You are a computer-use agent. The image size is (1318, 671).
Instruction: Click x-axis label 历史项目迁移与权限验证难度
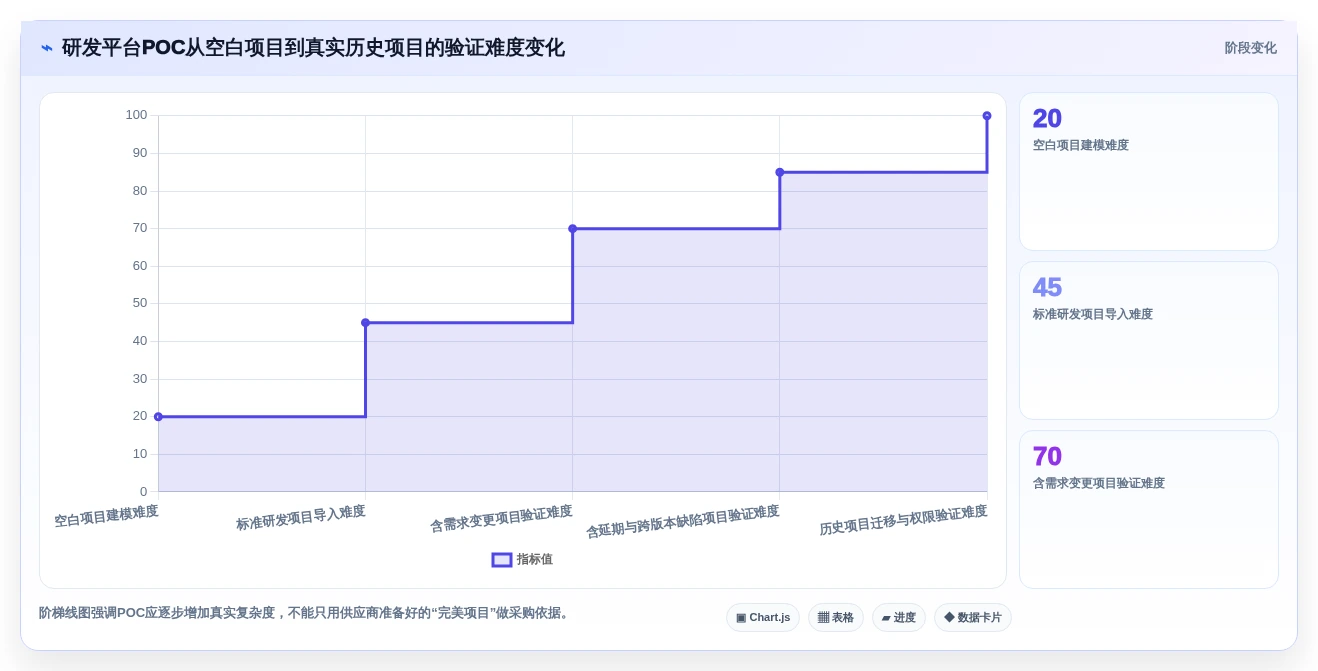pos(903,520)
